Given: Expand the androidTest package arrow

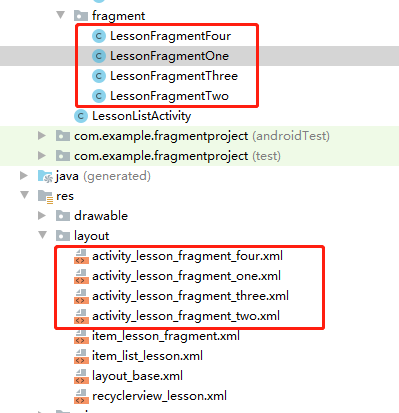Looking at the screenshot, I should [42, 135].
